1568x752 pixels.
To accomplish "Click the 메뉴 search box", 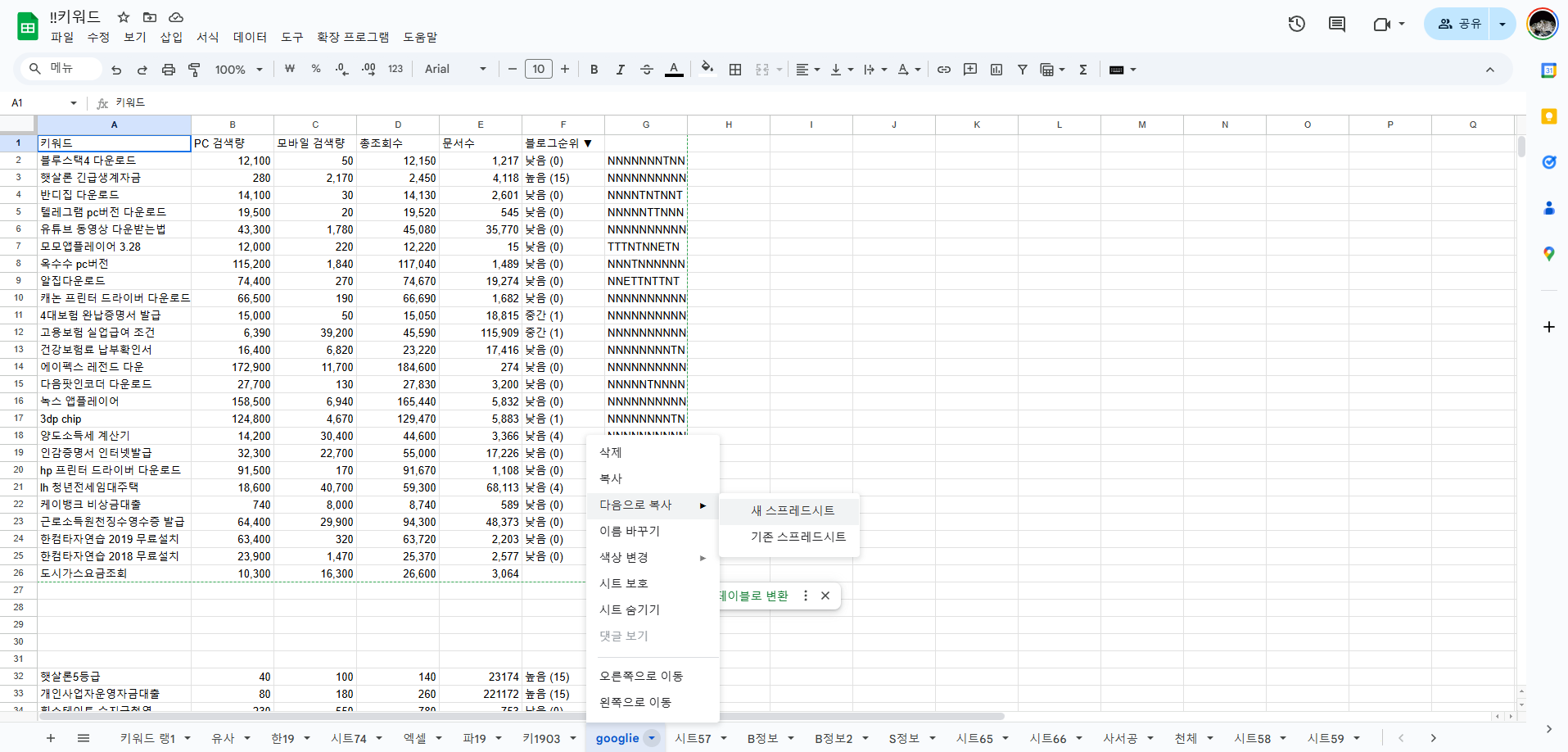I will 62,69.
